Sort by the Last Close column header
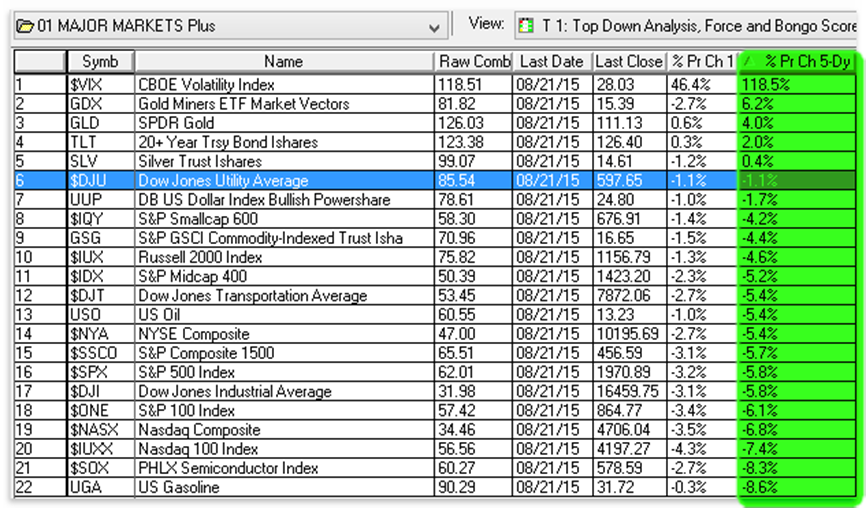866x508 pixels. (x=630, y=61)
